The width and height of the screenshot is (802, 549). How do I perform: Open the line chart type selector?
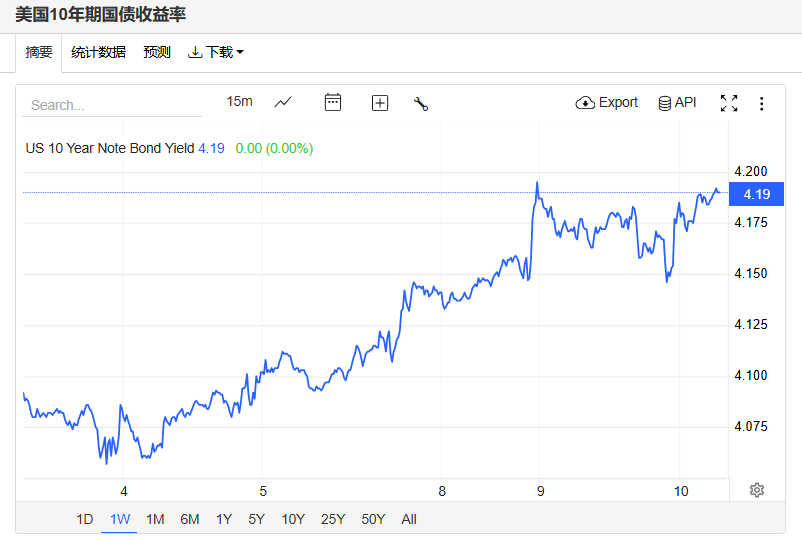[x=283, y=102]
